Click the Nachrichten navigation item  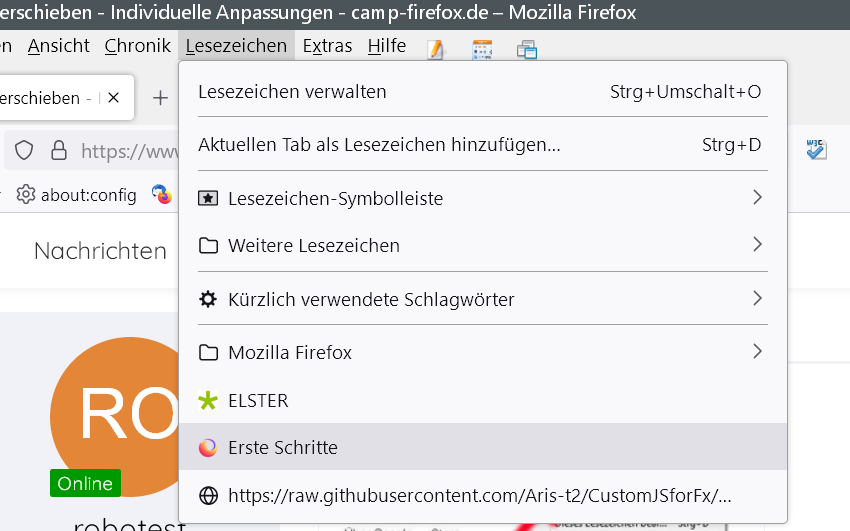[100, 251]
